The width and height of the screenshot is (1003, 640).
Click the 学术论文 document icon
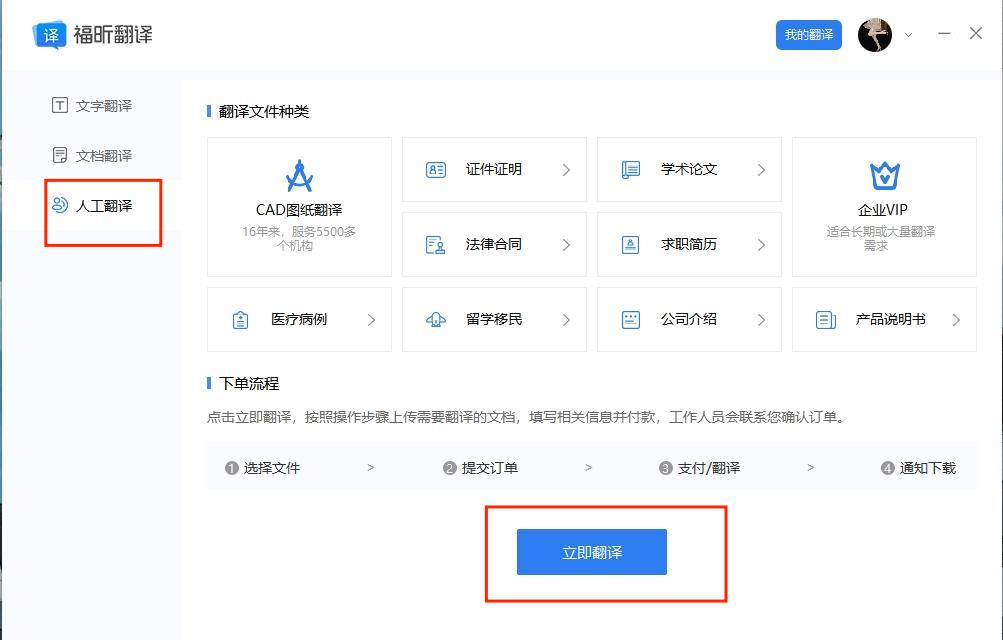(630, 169)
